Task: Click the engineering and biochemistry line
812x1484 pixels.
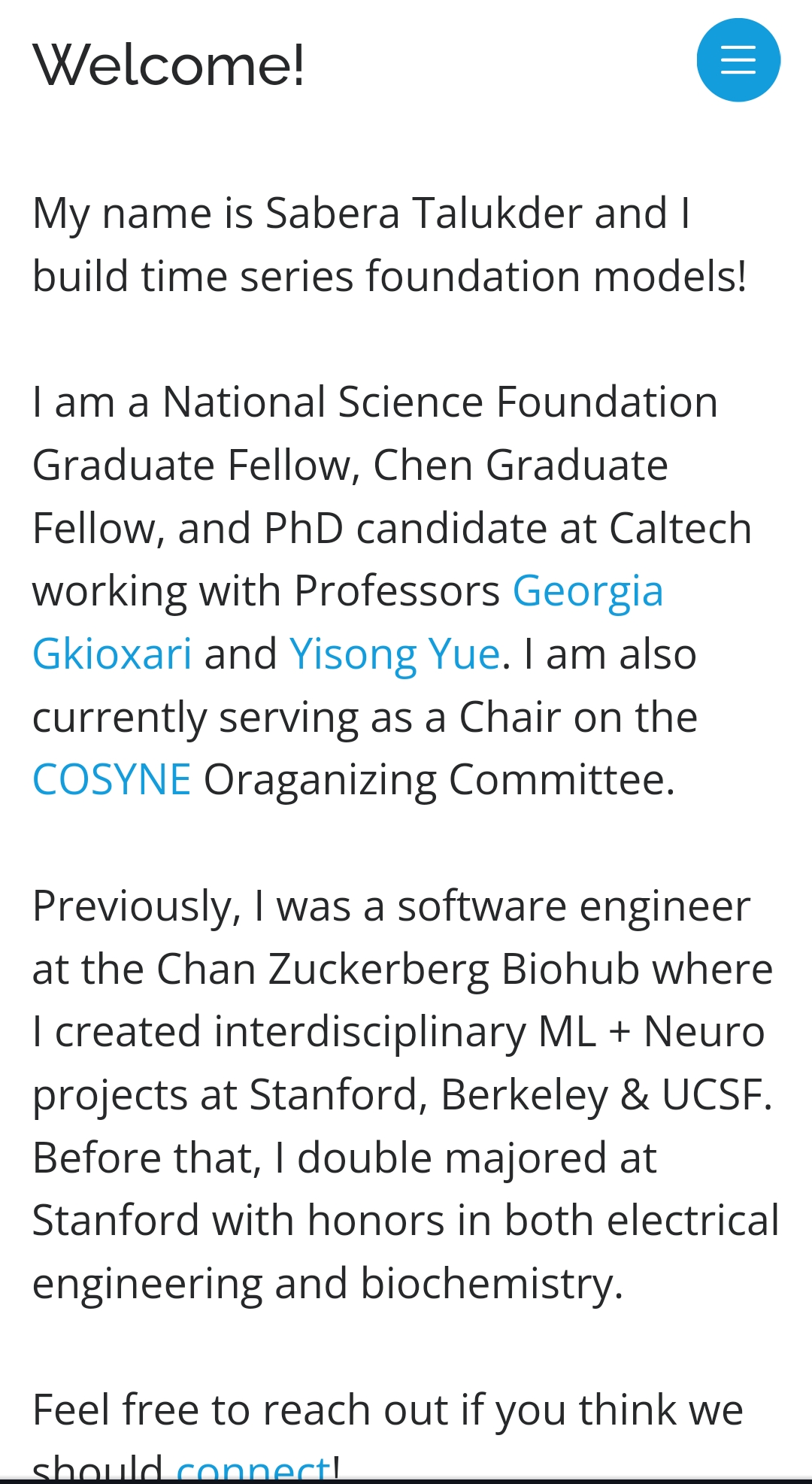Action: point(328,1284)
